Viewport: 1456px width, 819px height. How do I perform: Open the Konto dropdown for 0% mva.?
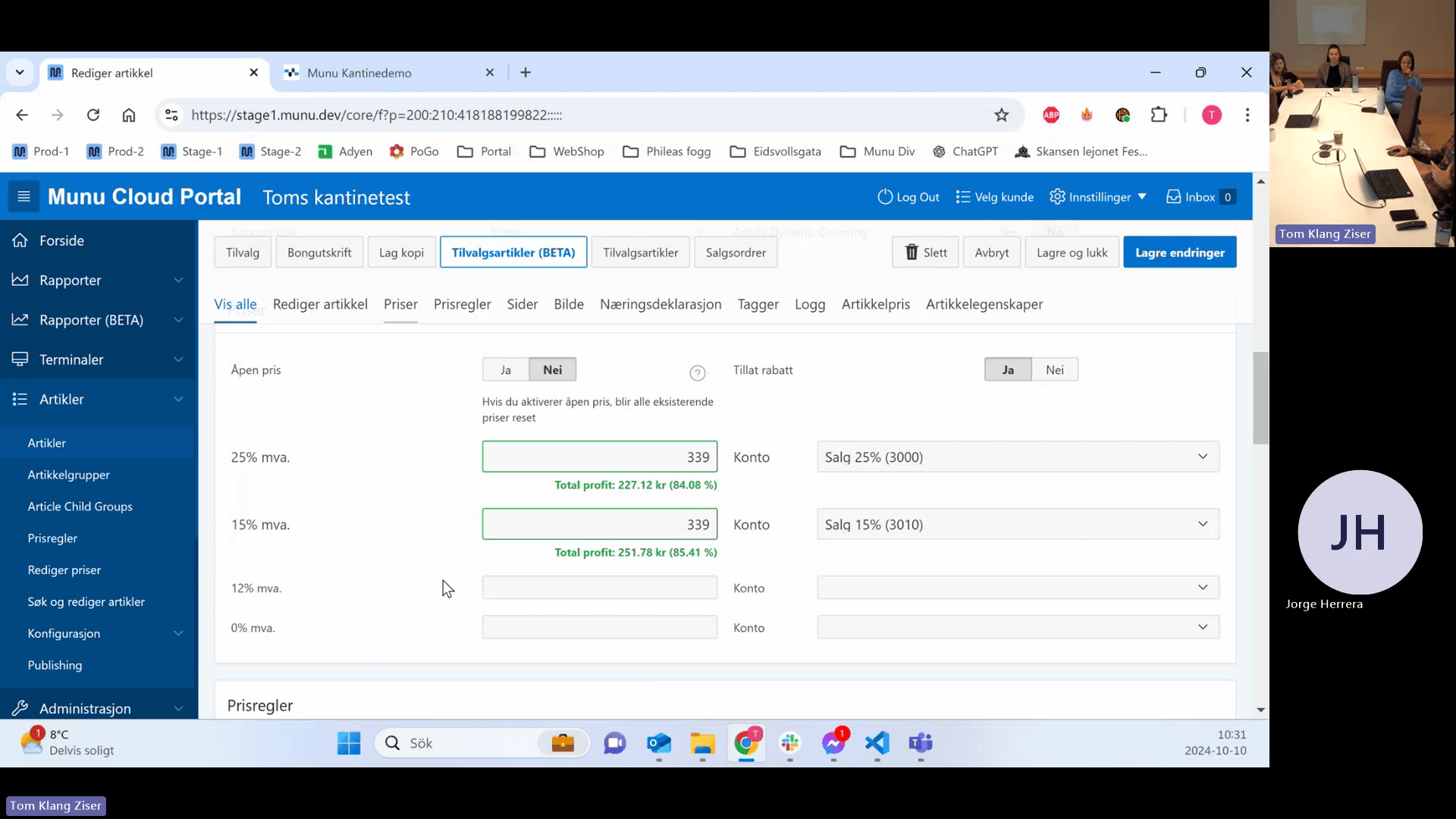tap(1018, 627)
